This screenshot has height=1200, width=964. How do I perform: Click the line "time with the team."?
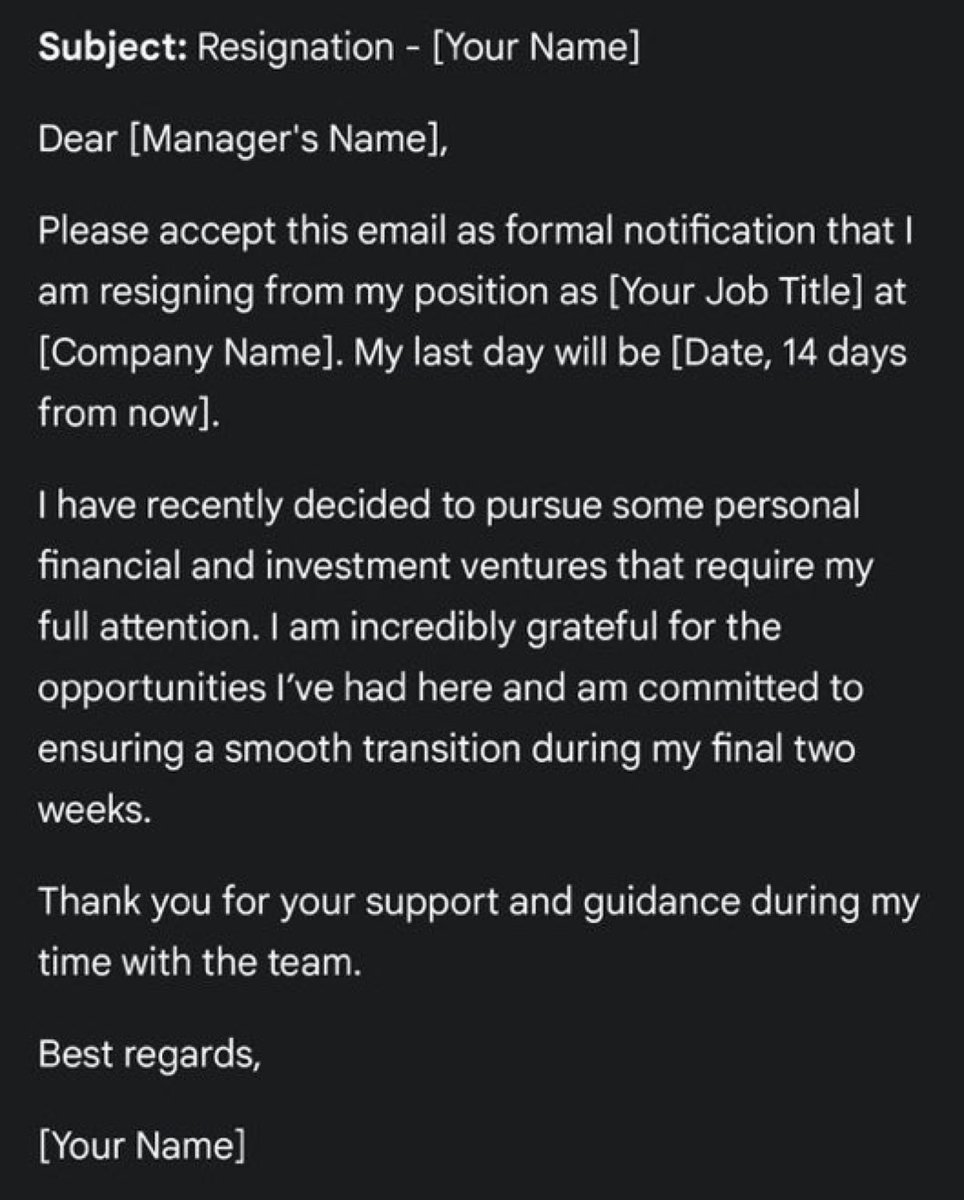click(x=197, y=963)
